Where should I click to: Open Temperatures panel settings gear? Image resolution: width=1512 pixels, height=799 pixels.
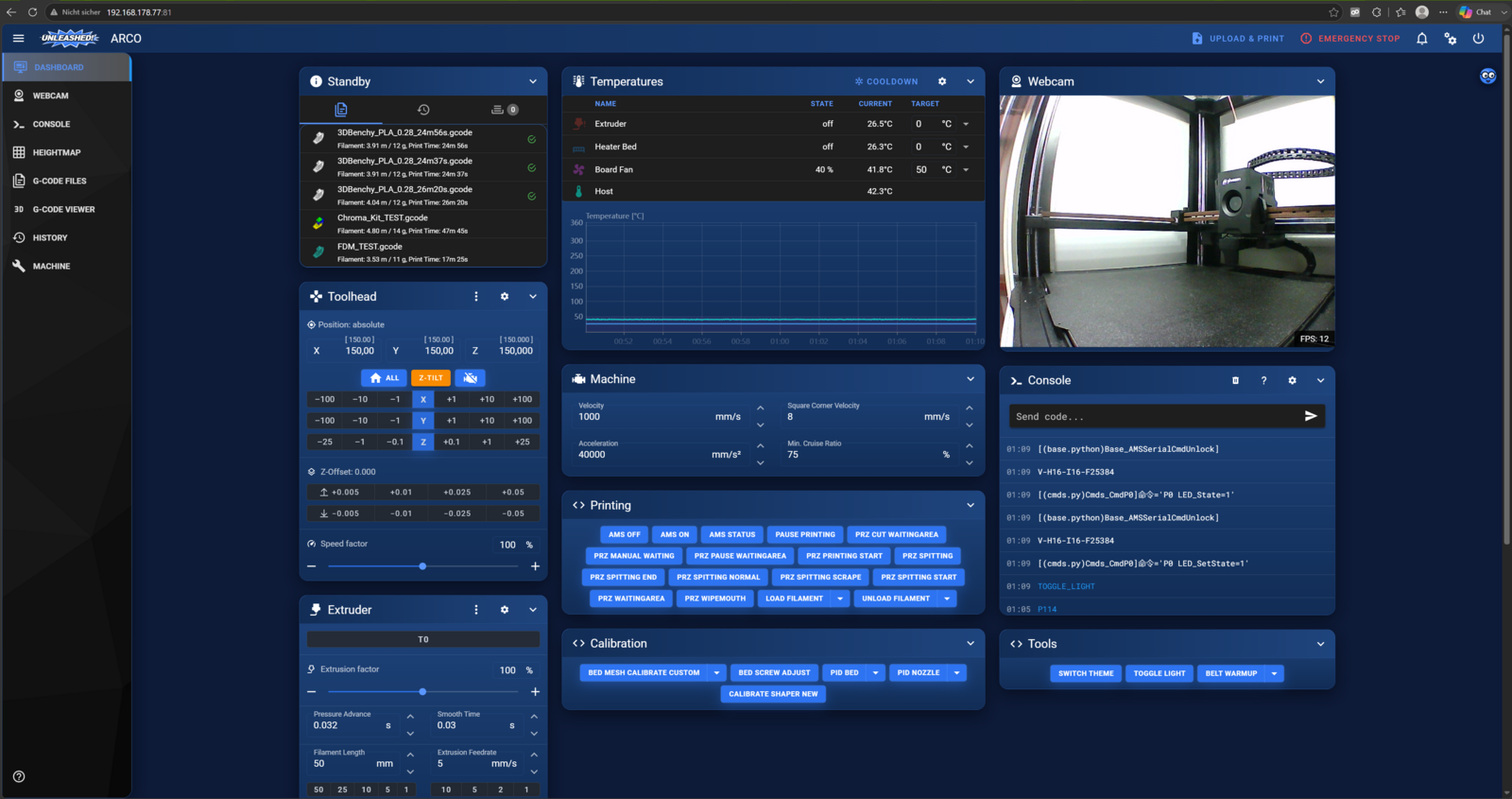(942, 81)
